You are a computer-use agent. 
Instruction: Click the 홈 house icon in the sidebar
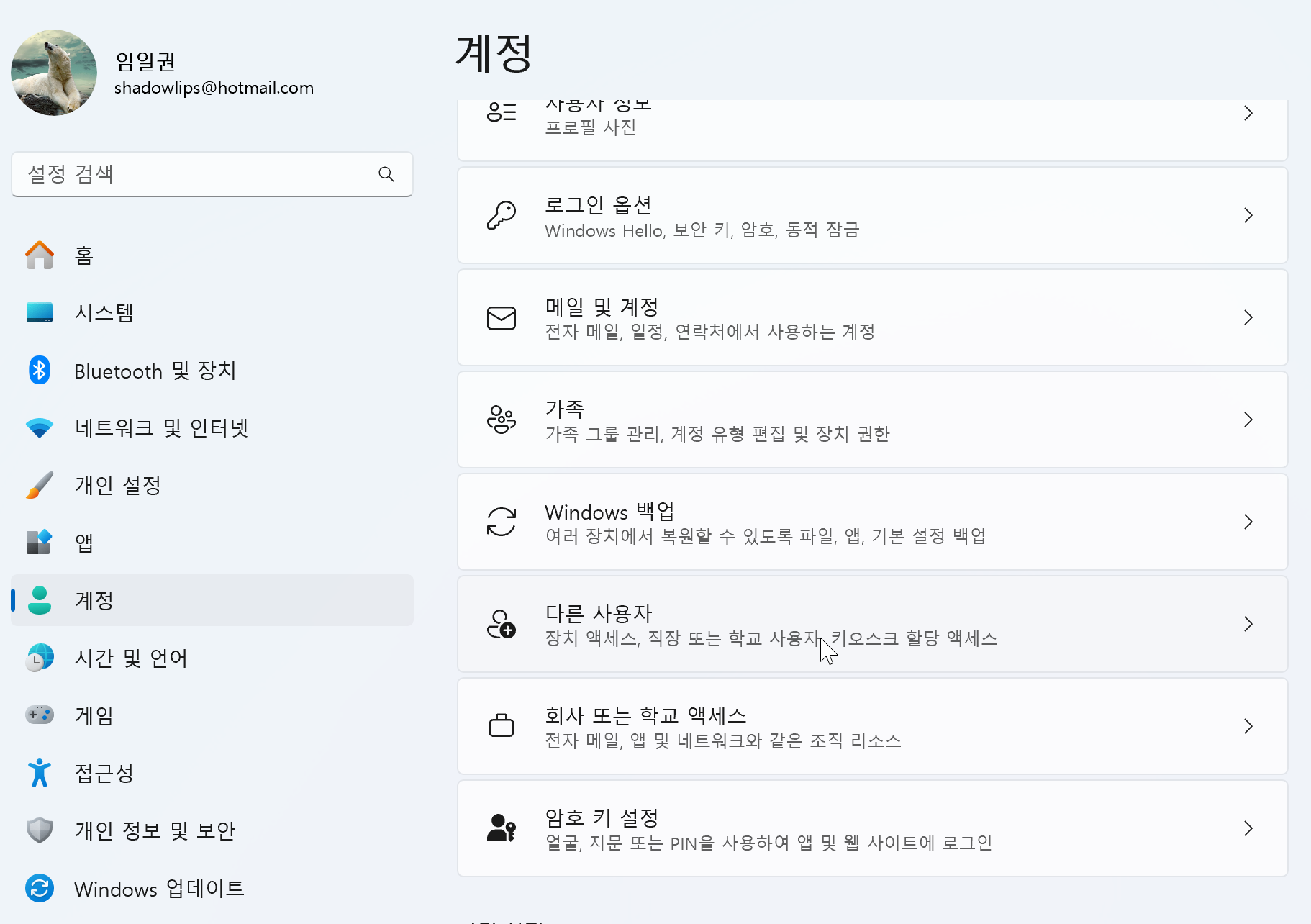(40, 255)
